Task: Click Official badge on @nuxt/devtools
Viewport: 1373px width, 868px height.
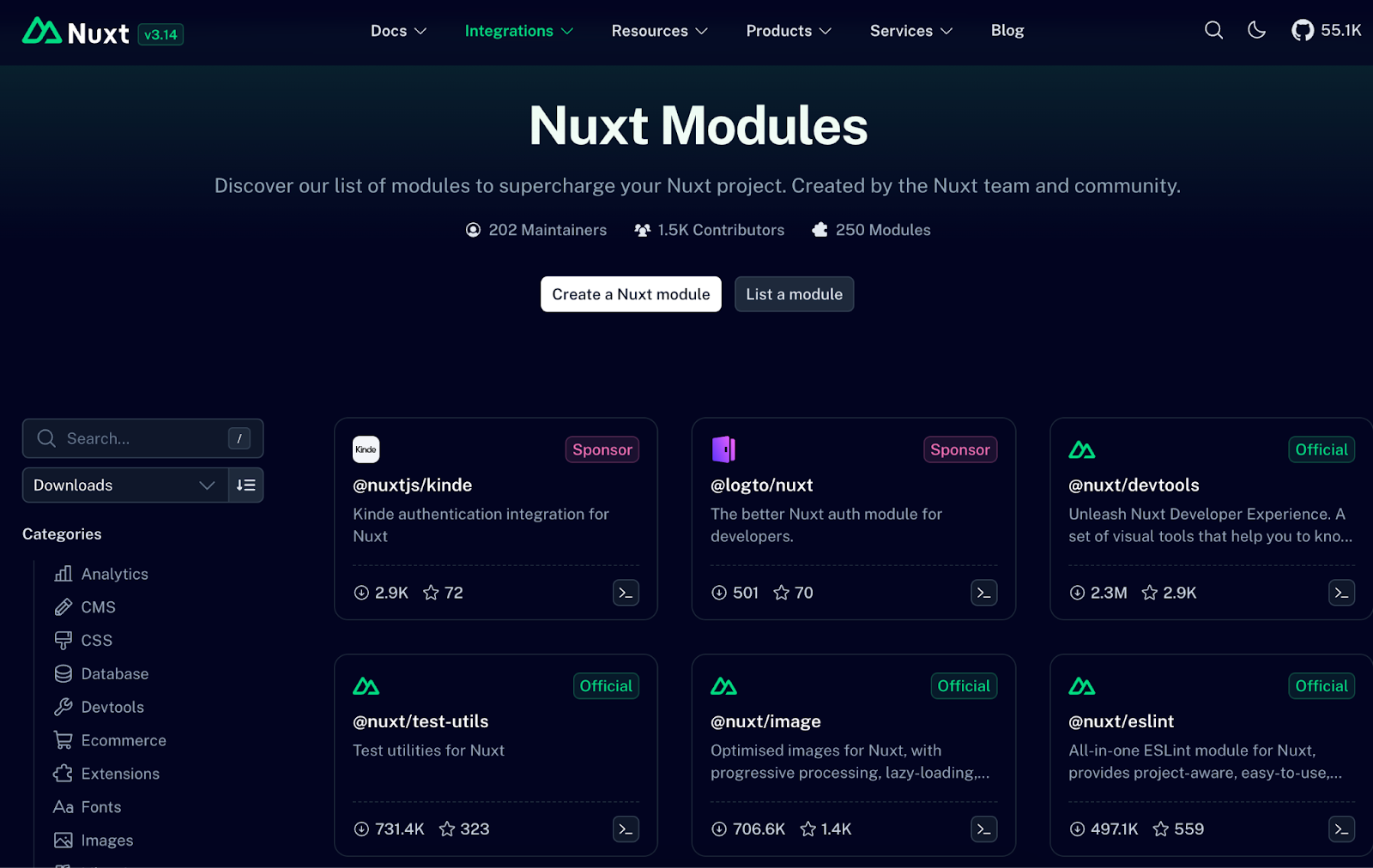Action: click(x=1322, y=449)
